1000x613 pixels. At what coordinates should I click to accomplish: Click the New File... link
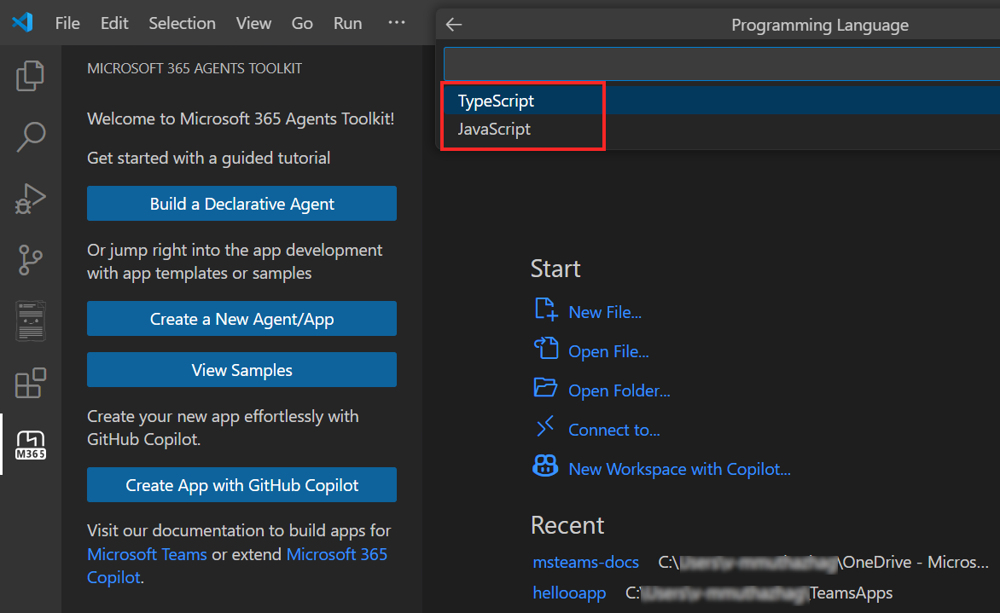(x=605, y=312)
